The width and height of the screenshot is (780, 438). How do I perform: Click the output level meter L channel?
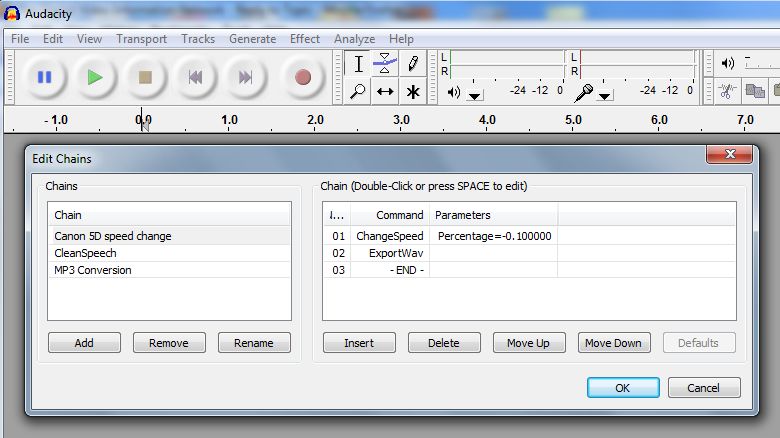(x=507, y=57)
